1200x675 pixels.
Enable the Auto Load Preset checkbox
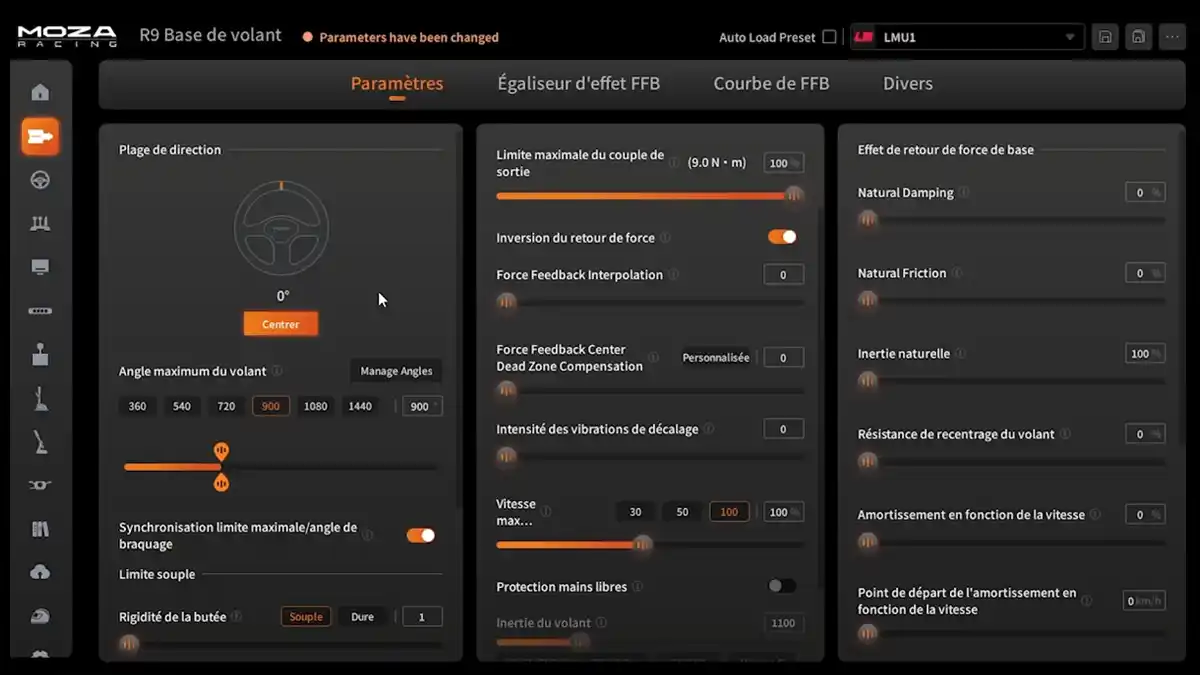point(829,37)
